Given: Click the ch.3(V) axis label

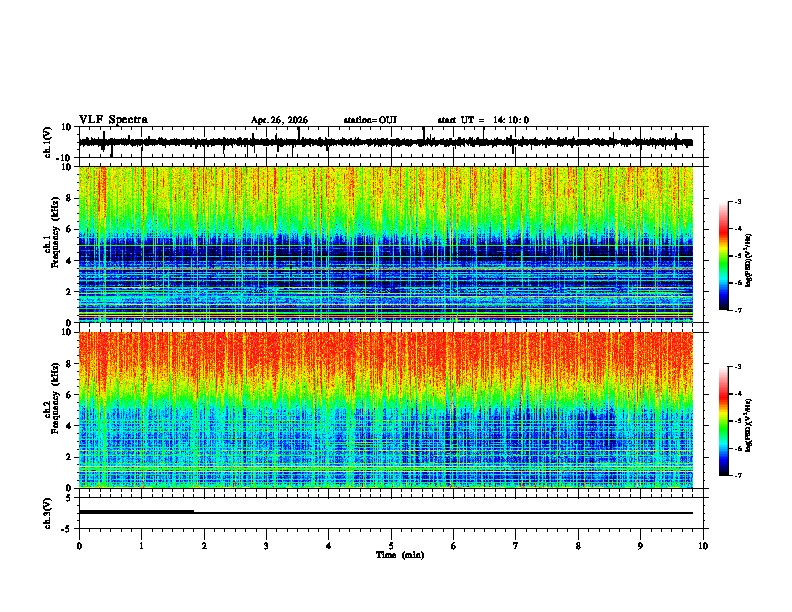Looking at the screenshot, I should [x=48, y=513].
